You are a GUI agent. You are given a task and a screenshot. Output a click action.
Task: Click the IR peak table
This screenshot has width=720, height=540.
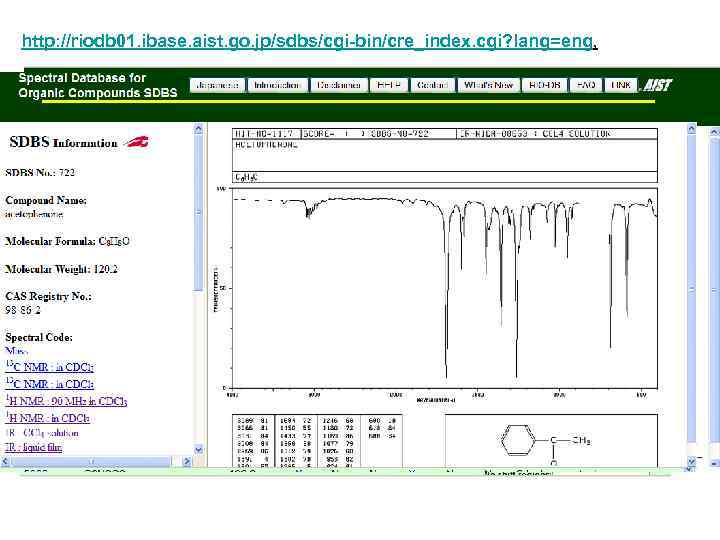[x=317, y=441]
